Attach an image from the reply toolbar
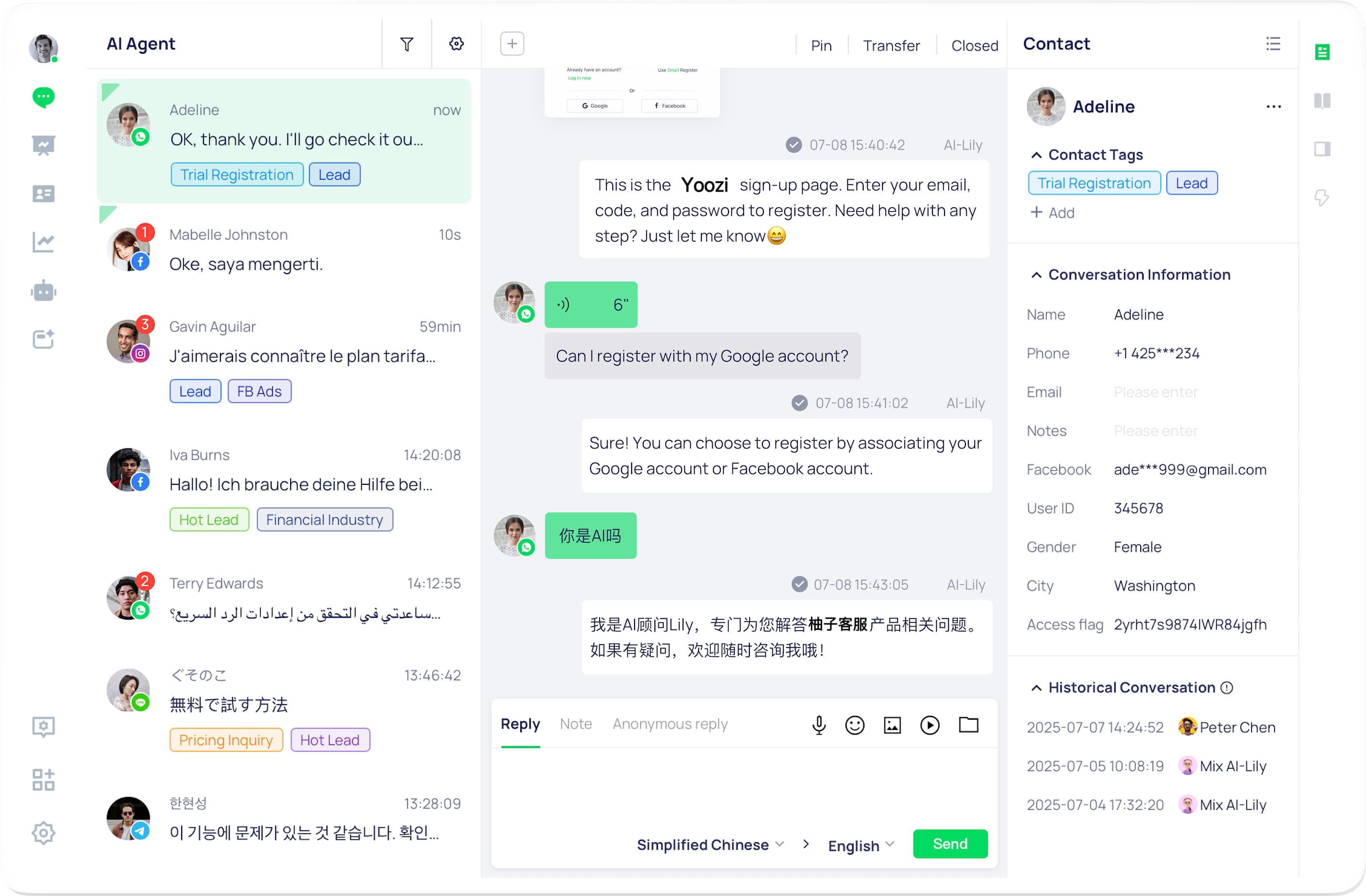Screen dimensions: 1366x896 (892, 725)
